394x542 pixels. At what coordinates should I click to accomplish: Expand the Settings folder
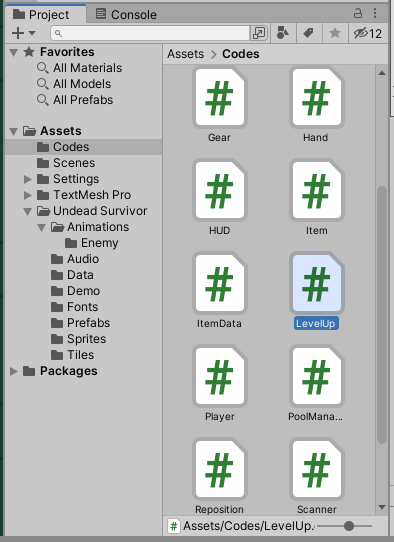28,179
